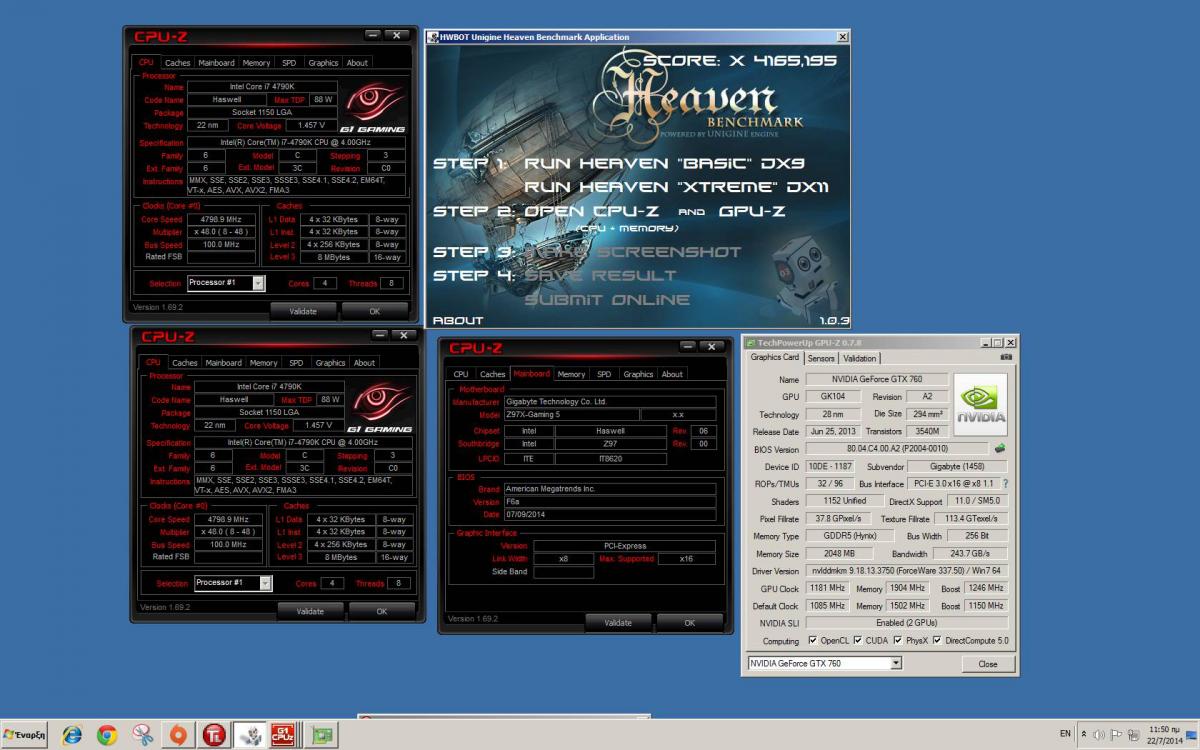Click GPU-Z in Heaven step 2

coord(750,211)
